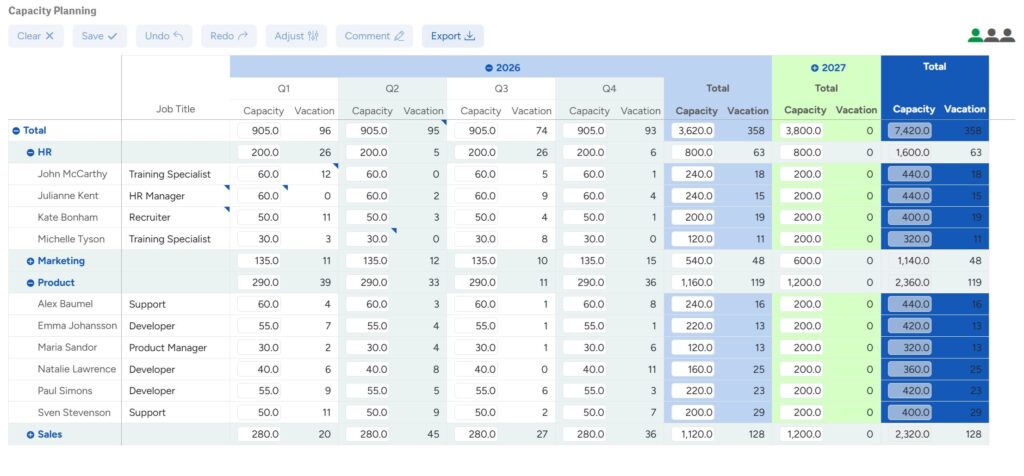
Task: Save changes with the Save button
Action: (x=99, y=36)
